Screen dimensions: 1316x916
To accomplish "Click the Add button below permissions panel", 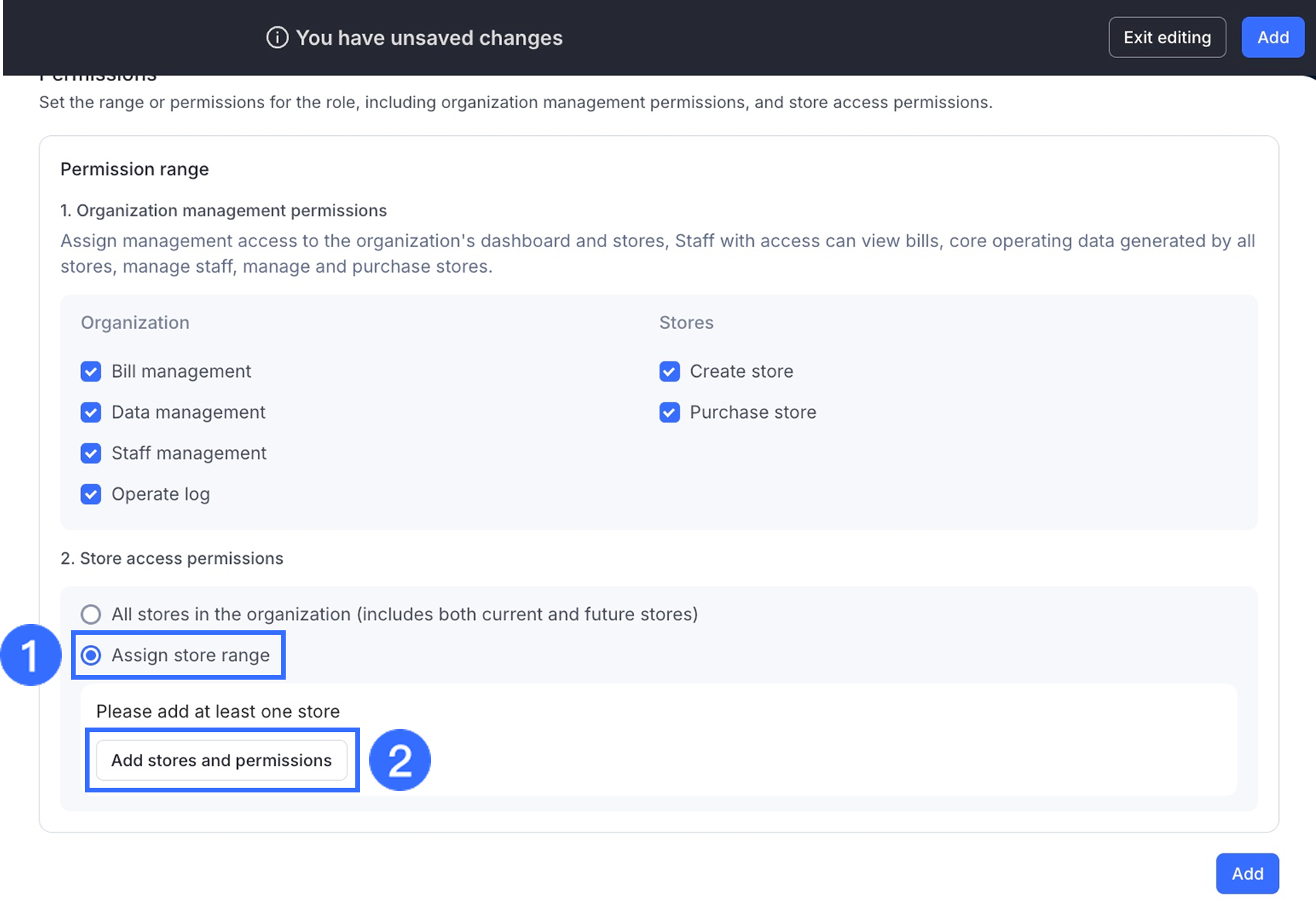I will click(x=1247, y=874).
